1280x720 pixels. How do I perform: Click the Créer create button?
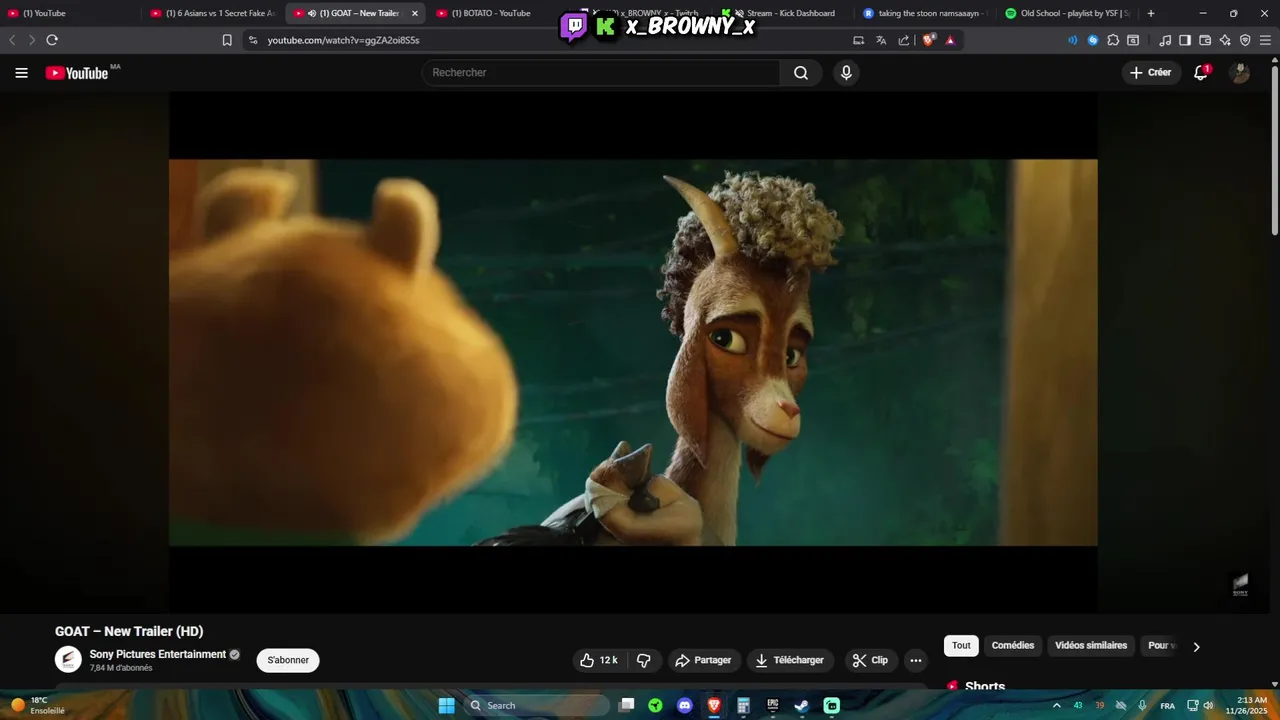(x=1151, y=73)
